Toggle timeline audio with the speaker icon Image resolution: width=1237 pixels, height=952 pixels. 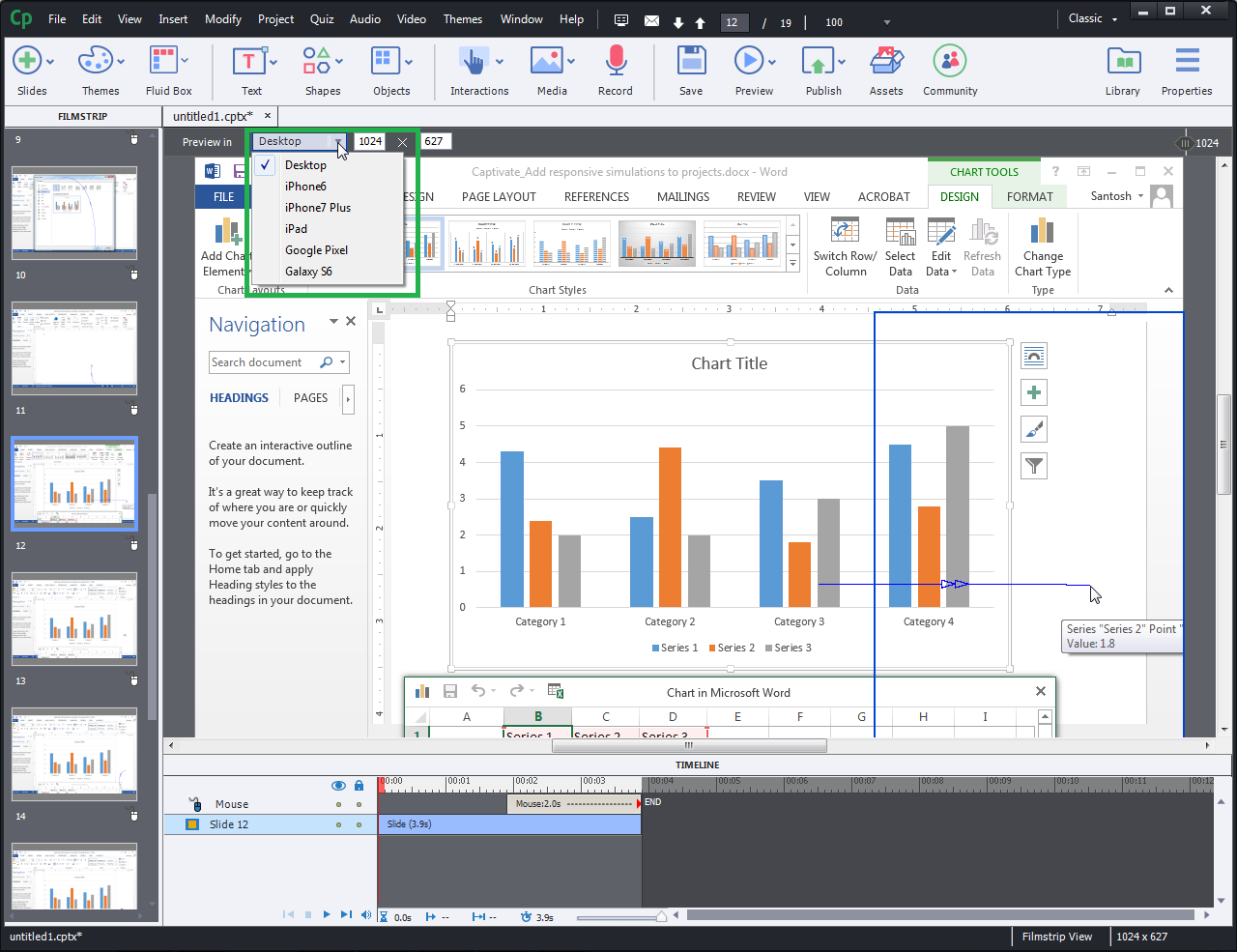(366, 914)
